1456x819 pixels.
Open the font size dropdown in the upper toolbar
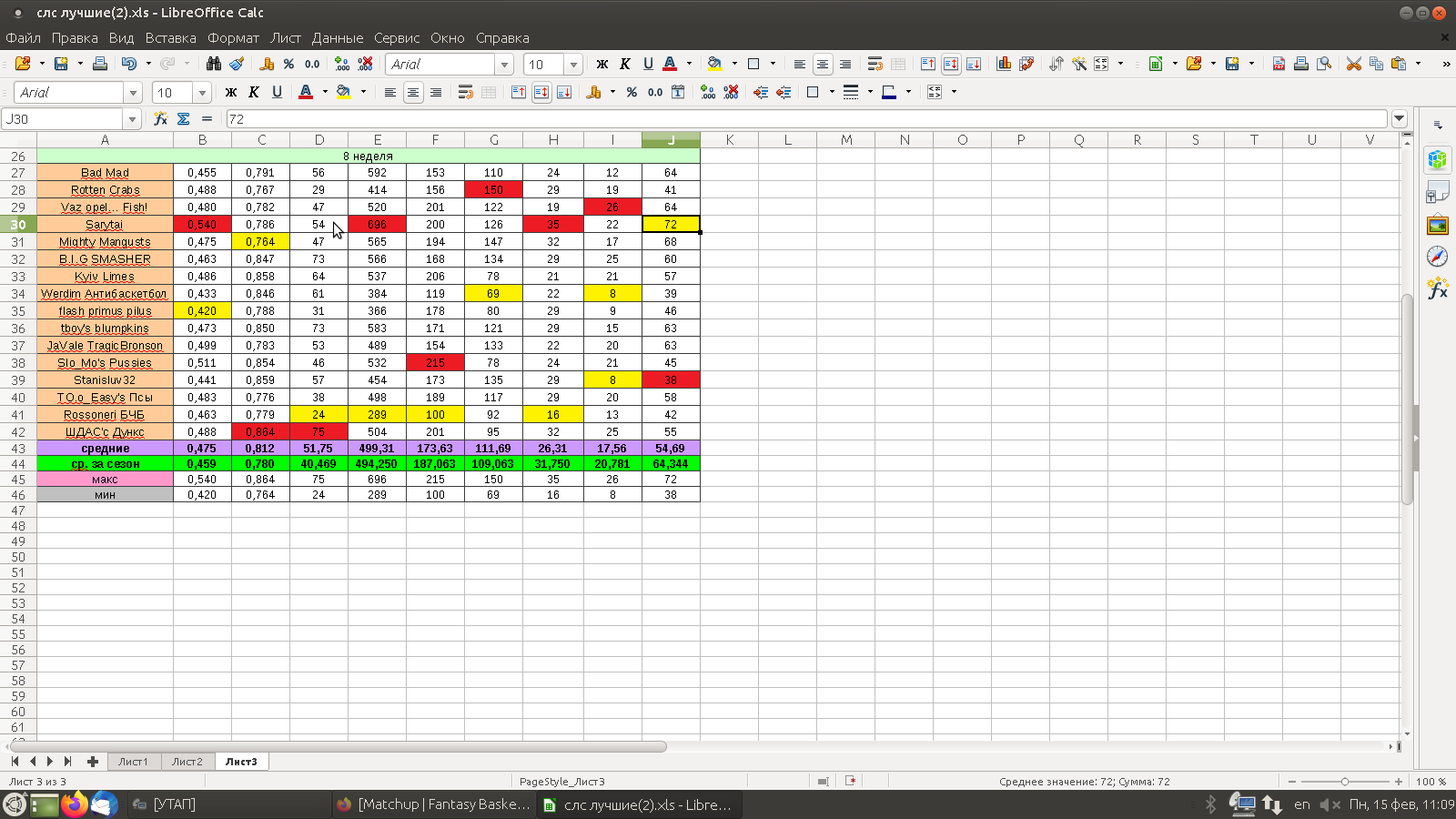(x=573, y=65)
